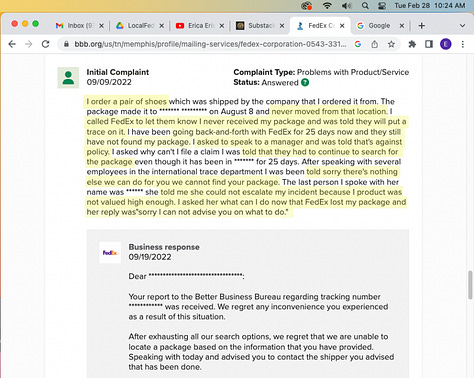This screenshot has height=378, width=474.
Task: Click the forward navigation arrow
Action: click(29, 44)
